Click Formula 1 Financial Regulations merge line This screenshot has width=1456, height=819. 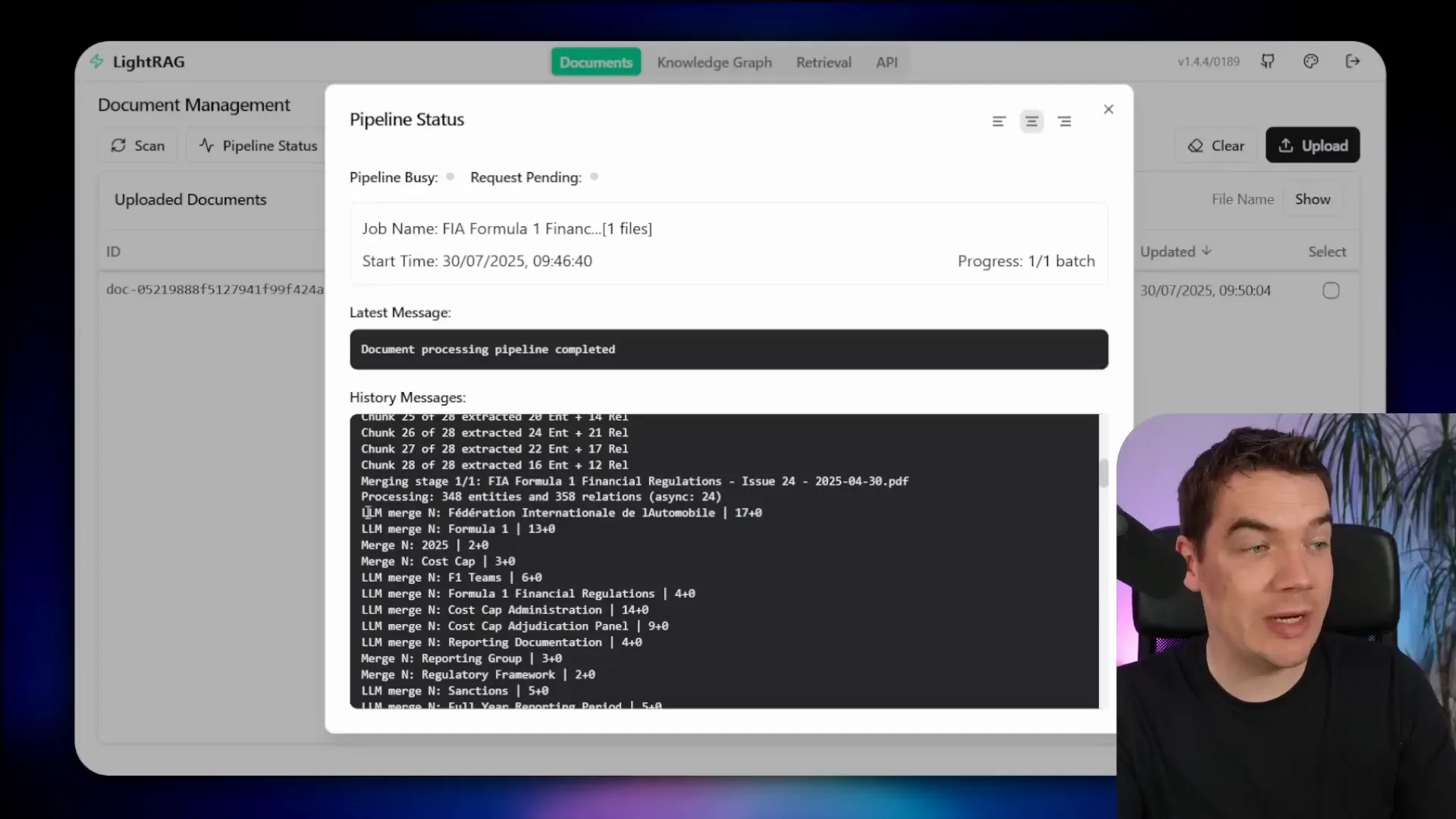click(528, 594)
